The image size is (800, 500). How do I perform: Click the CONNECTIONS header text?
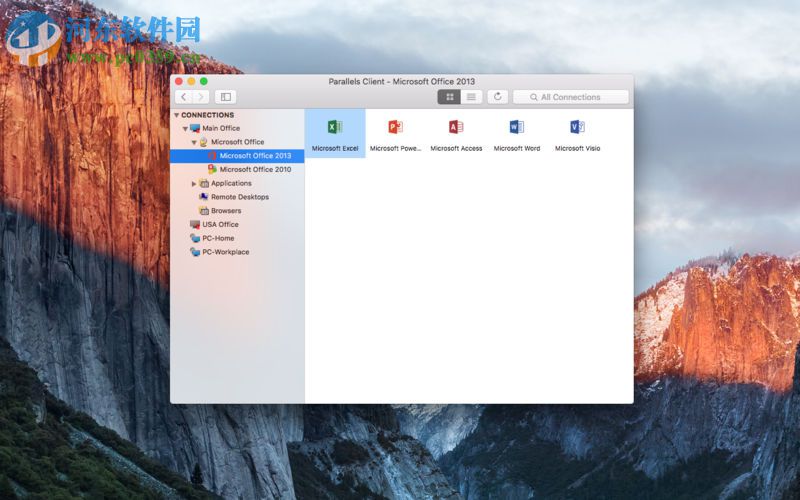click(208, 115)
